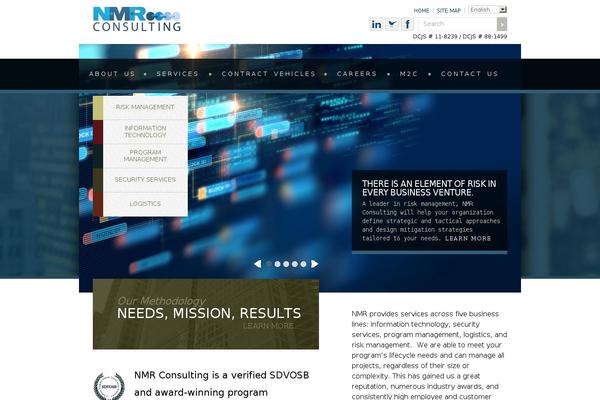Open the Twitter bird icon
The width and height of the screenshot is (600, 400).
(392, 24)
